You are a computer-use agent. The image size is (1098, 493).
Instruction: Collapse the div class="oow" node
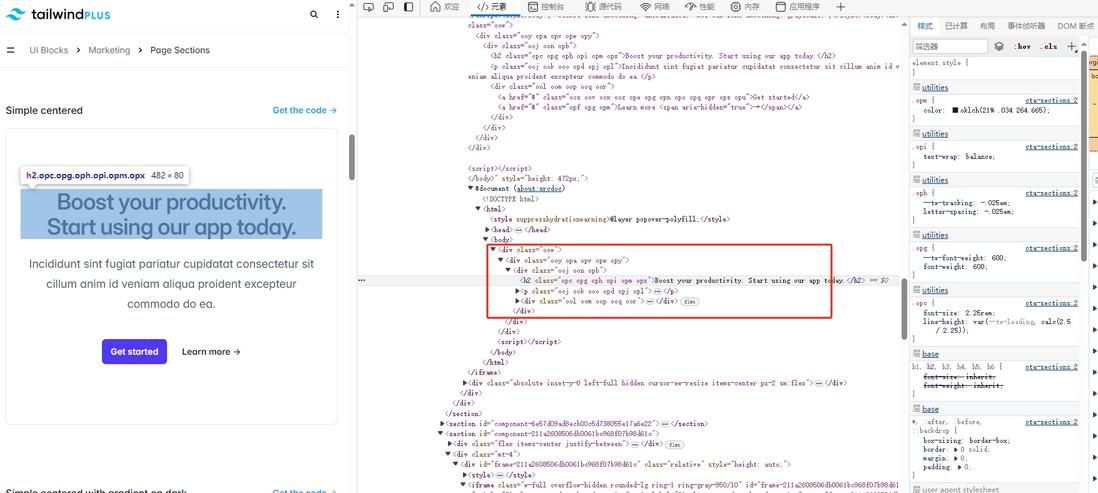pyautogui.click(x=493, y=250)
